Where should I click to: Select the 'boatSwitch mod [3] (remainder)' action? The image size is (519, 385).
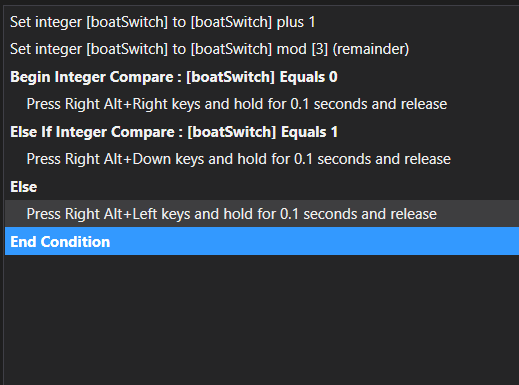tap(262, 49)
